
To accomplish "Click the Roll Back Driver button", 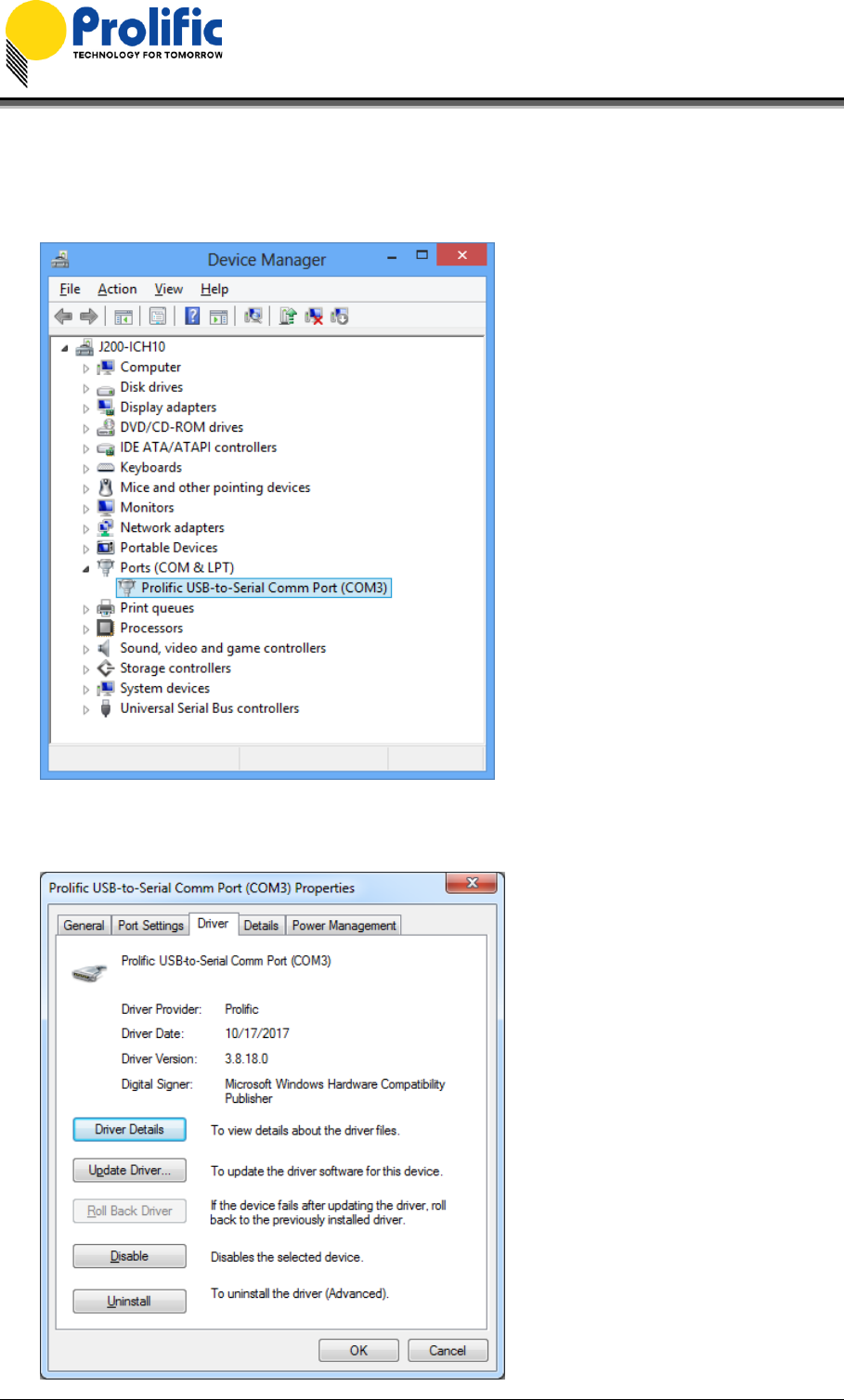I will point(129,1211).
